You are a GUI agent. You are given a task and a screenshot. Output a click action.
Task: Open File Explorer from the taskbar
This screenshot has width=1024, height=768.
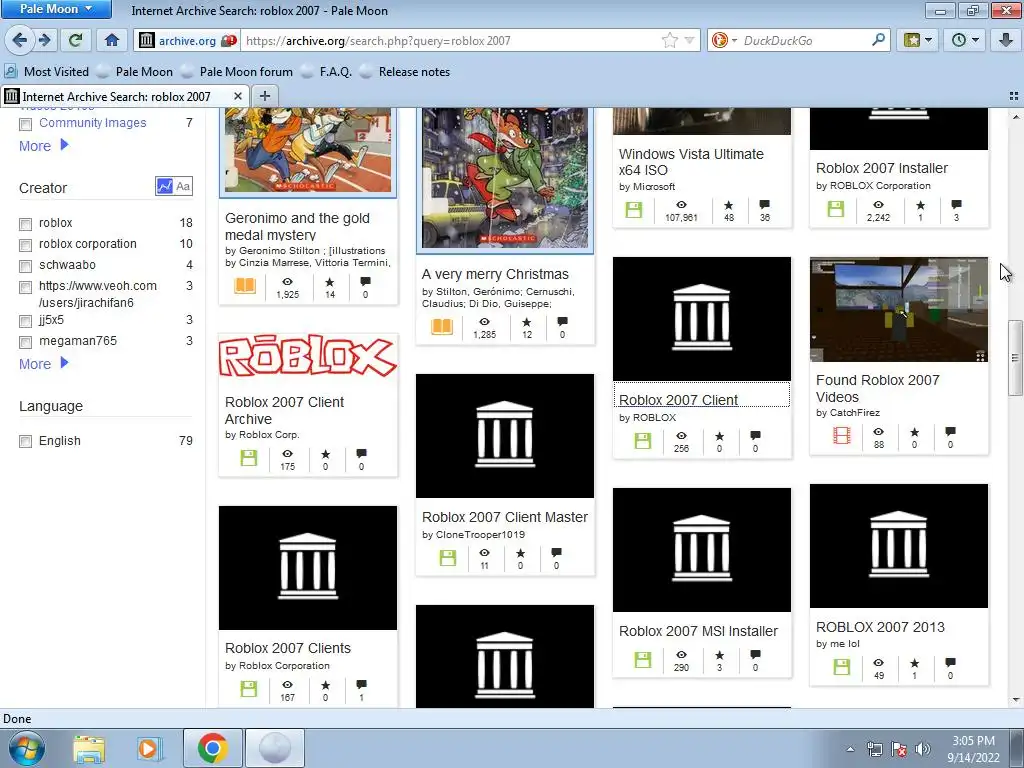[x=89, y=748]
